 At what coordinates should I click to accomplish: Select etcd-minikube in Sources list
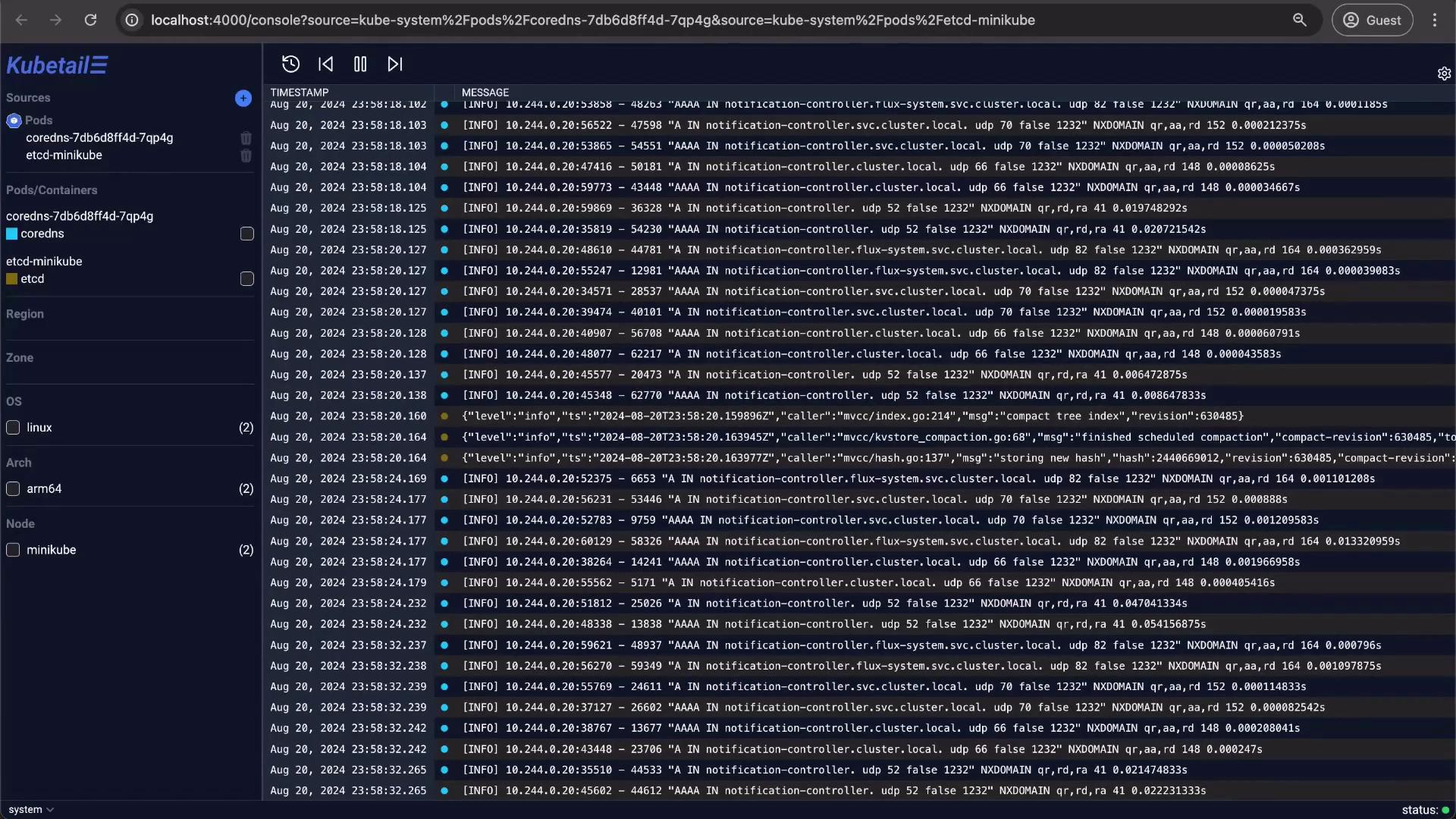(x=64, y=155)
